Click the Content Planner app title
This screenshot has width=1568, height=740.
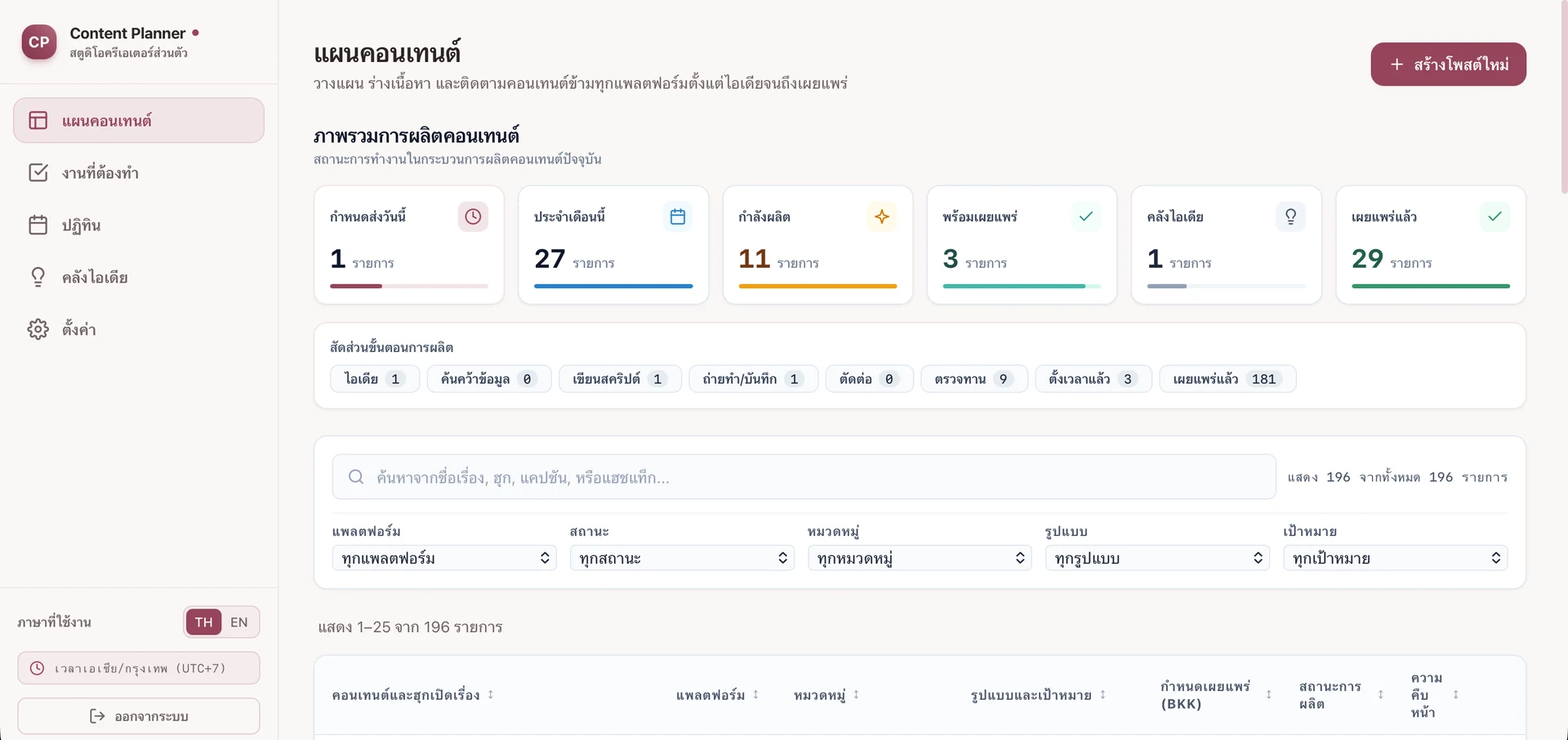(127, 33)
